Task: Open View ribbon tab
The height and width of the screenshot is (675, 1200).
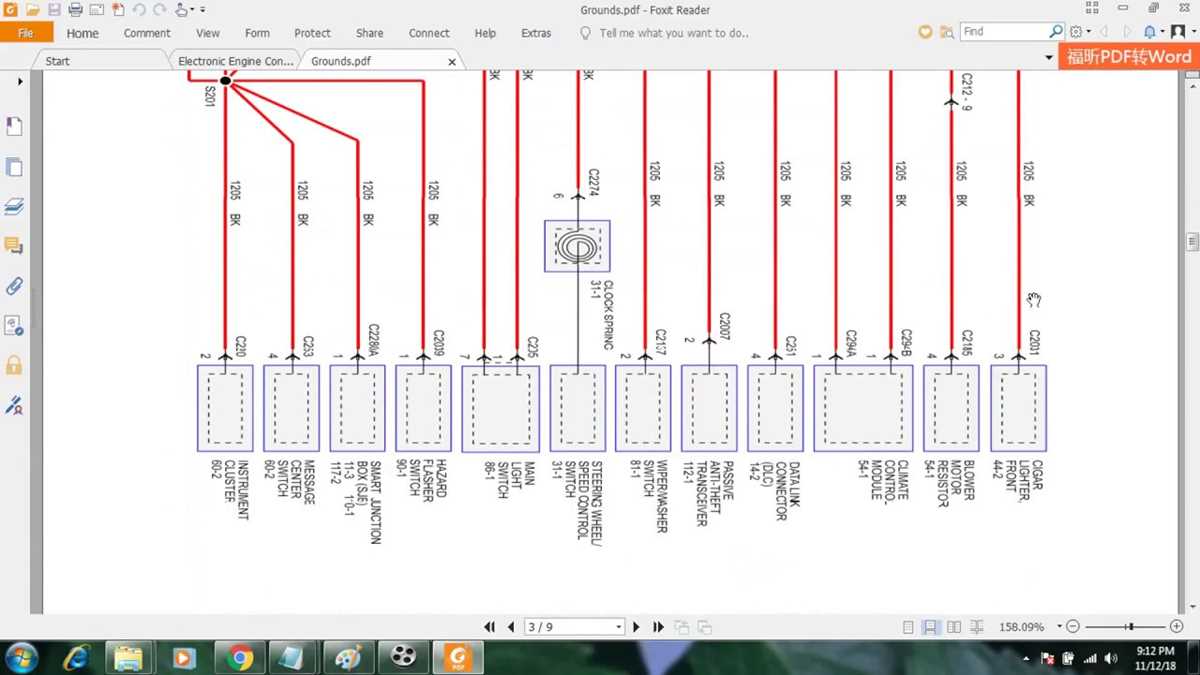Action: pos(208,33)
